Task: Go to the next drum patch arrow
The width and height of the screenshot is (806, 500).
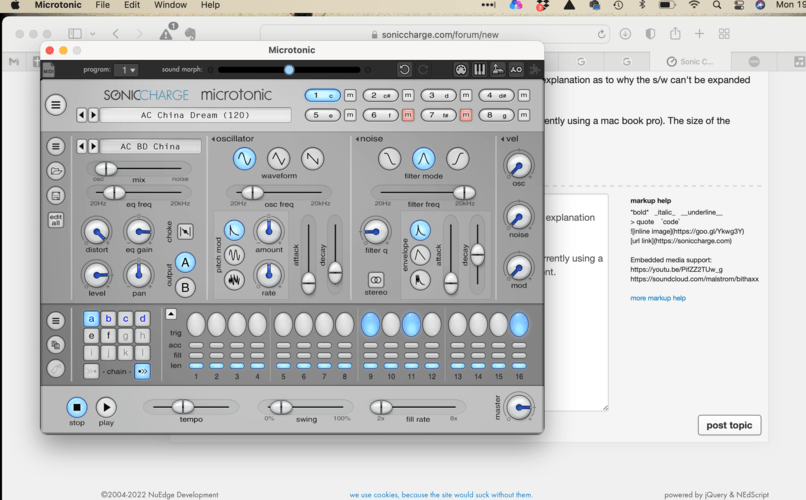Action: [93, 146]
